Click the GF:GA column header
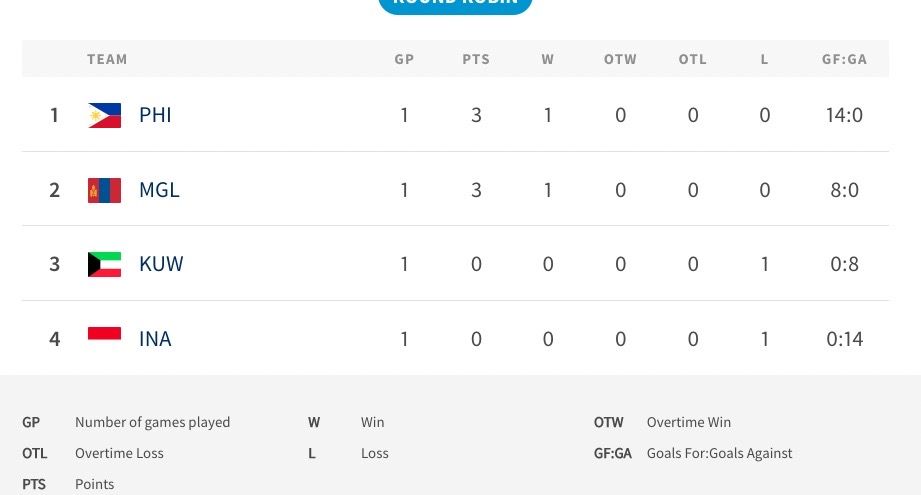This screenshot has height=495, width=921. coord(844,59)
